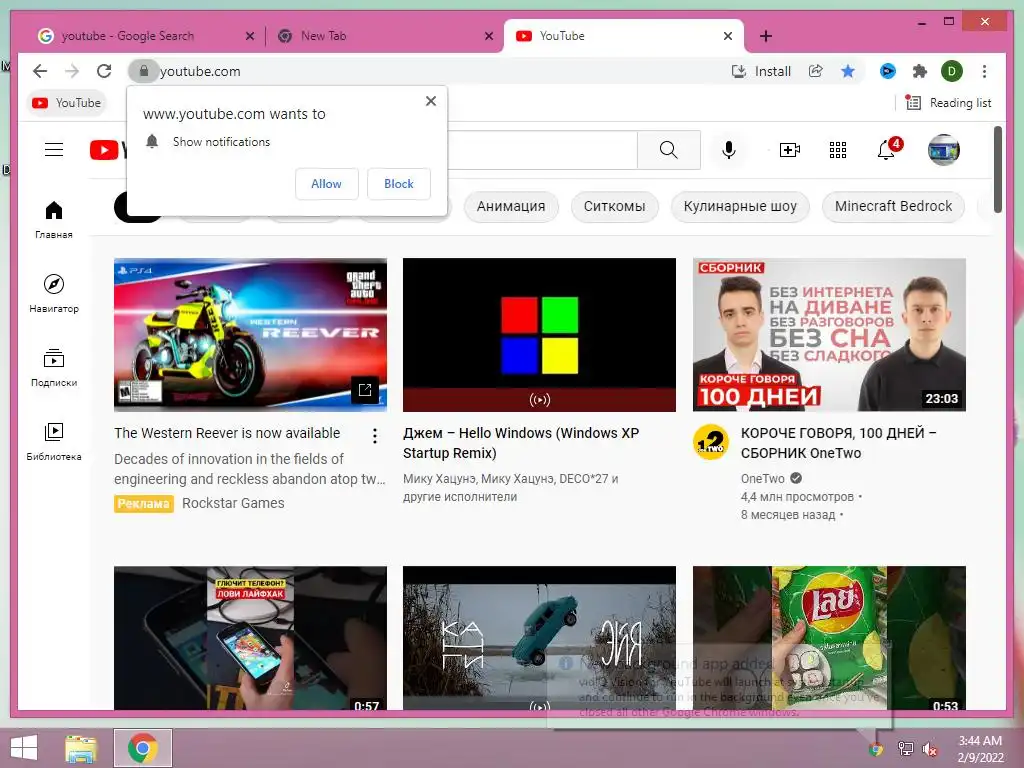Open the three-dot options for the Western Reever ad

pos(374,436)
